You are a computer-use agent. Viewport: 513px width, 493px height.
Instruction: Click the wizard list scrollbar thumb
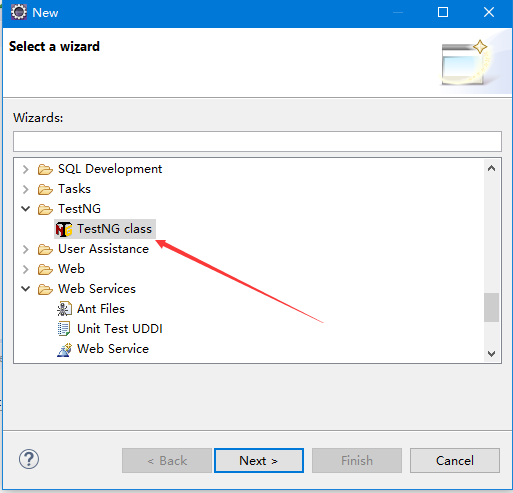click(x=491, y=307)
